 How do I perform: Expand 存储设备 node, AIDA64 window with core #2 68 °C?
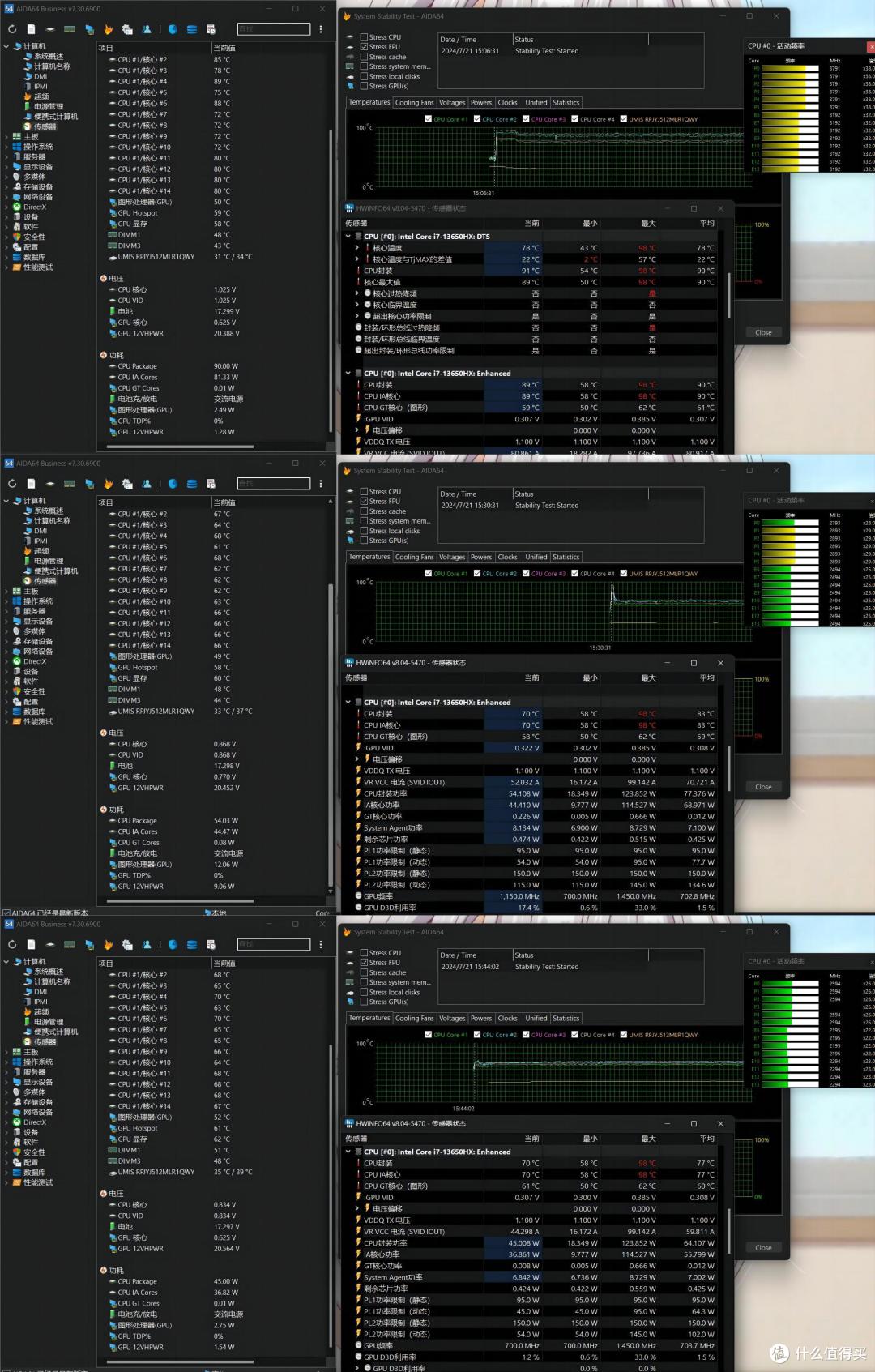[6, 1102]
